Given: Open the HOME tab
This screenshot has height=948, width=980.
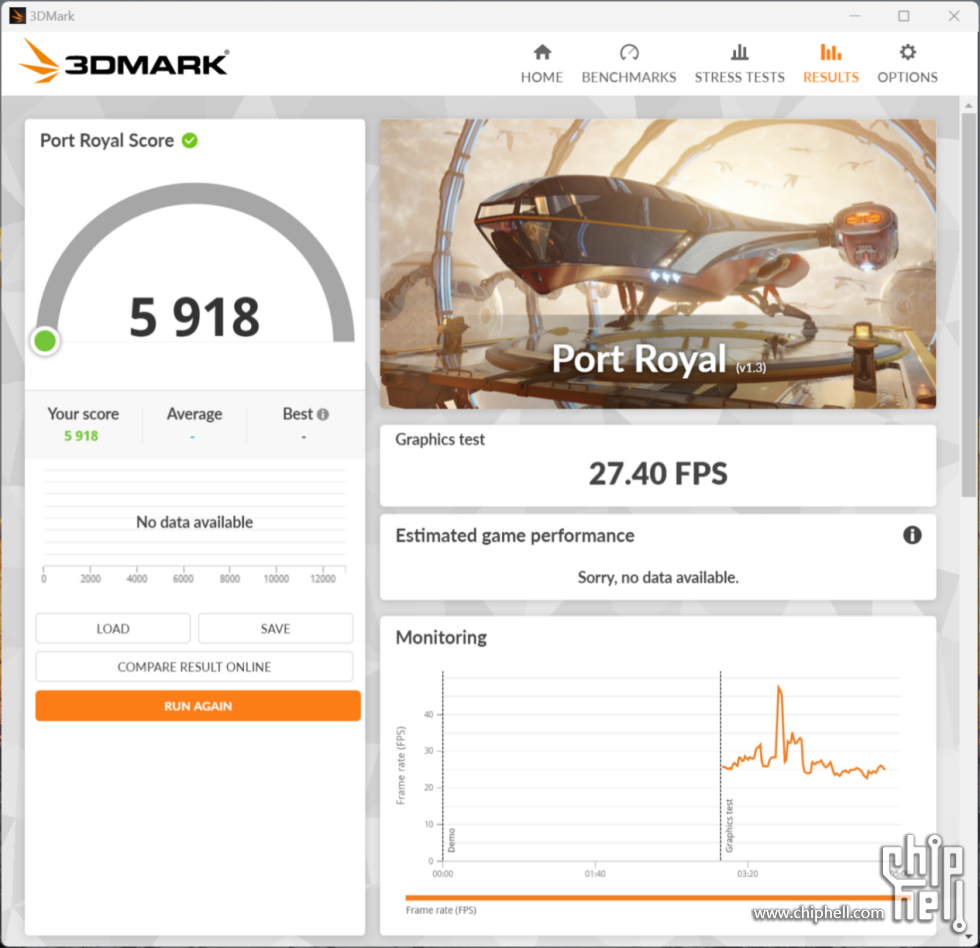Looking at the screenshot, I should pyautogui.click(x=542, y=64).
